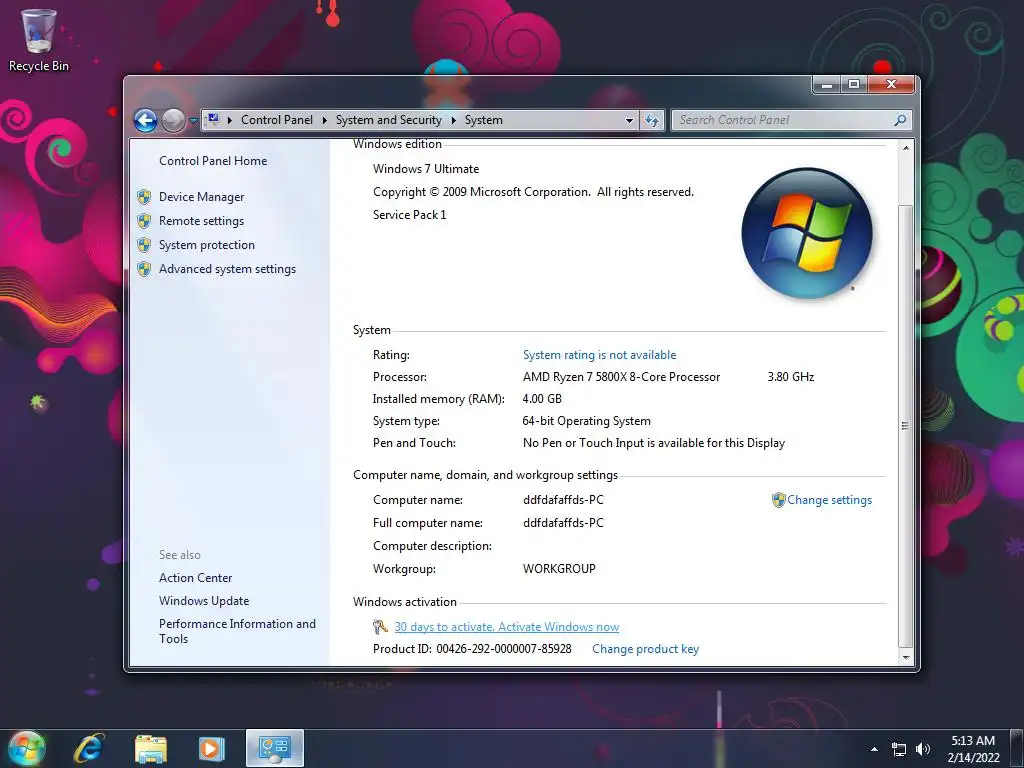Click the shield icon beside Remote settings

pyautogui.click(x=144, y=221)
